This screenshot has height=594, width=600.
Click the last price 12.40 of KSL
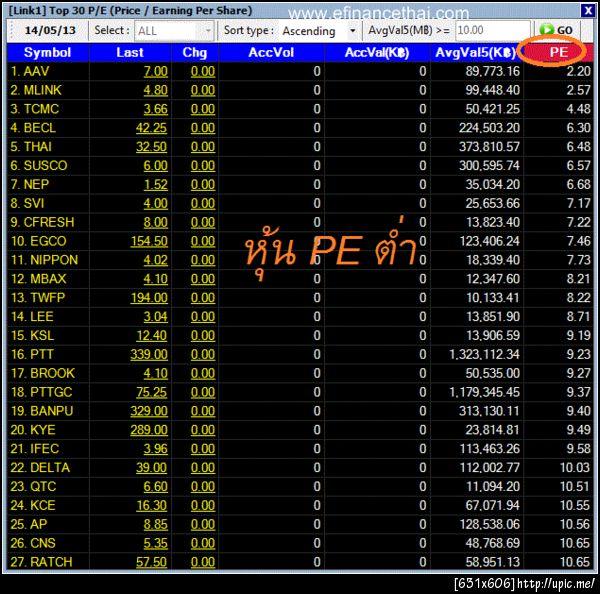[x=152, y=335]
